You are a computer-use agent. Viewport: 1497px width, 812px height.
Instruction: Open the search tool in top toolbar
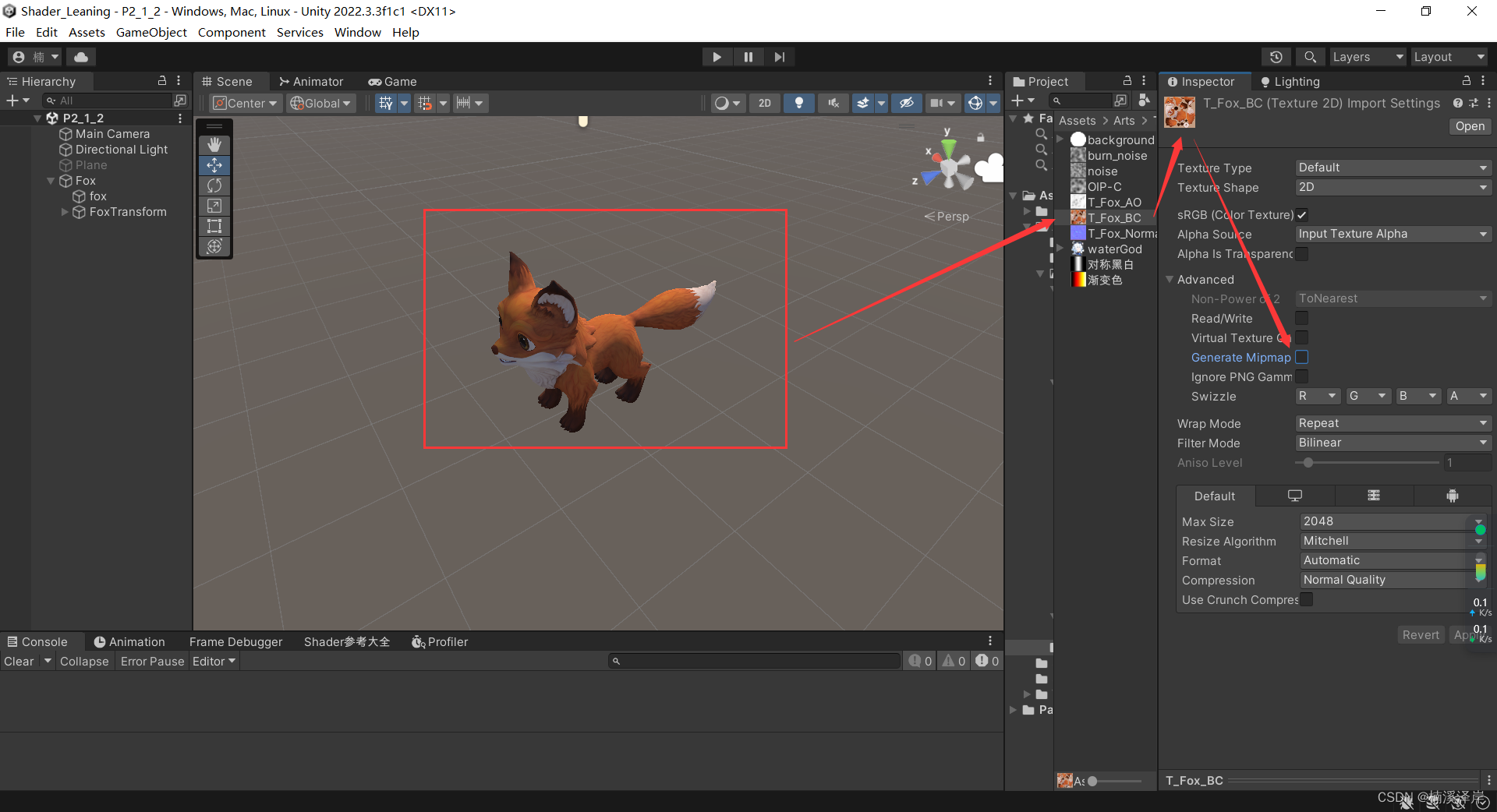pos(1309,56)
